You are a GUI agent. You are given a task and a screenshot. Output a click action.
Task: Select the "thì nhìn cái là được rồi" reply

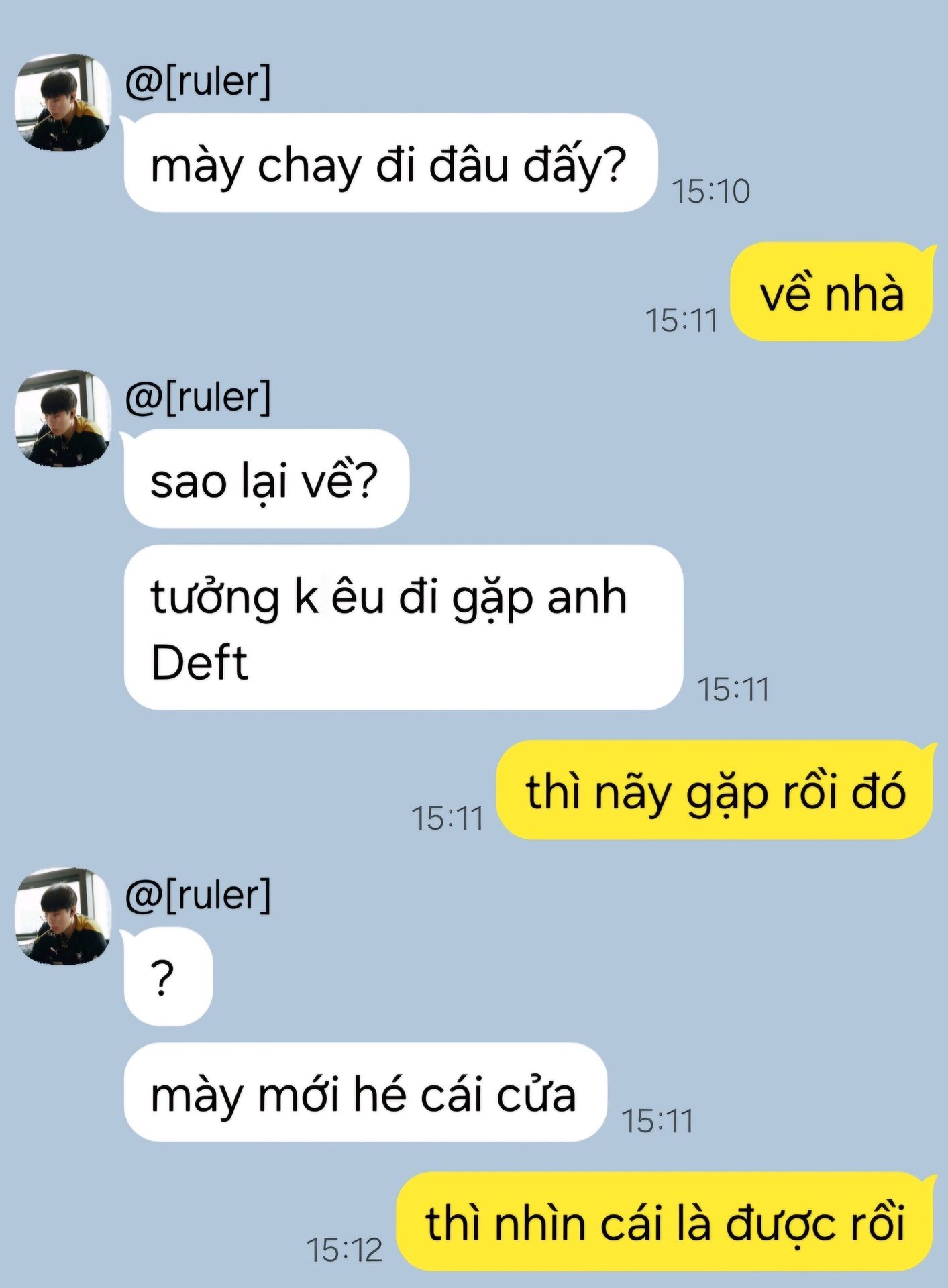click(665, 1222)
